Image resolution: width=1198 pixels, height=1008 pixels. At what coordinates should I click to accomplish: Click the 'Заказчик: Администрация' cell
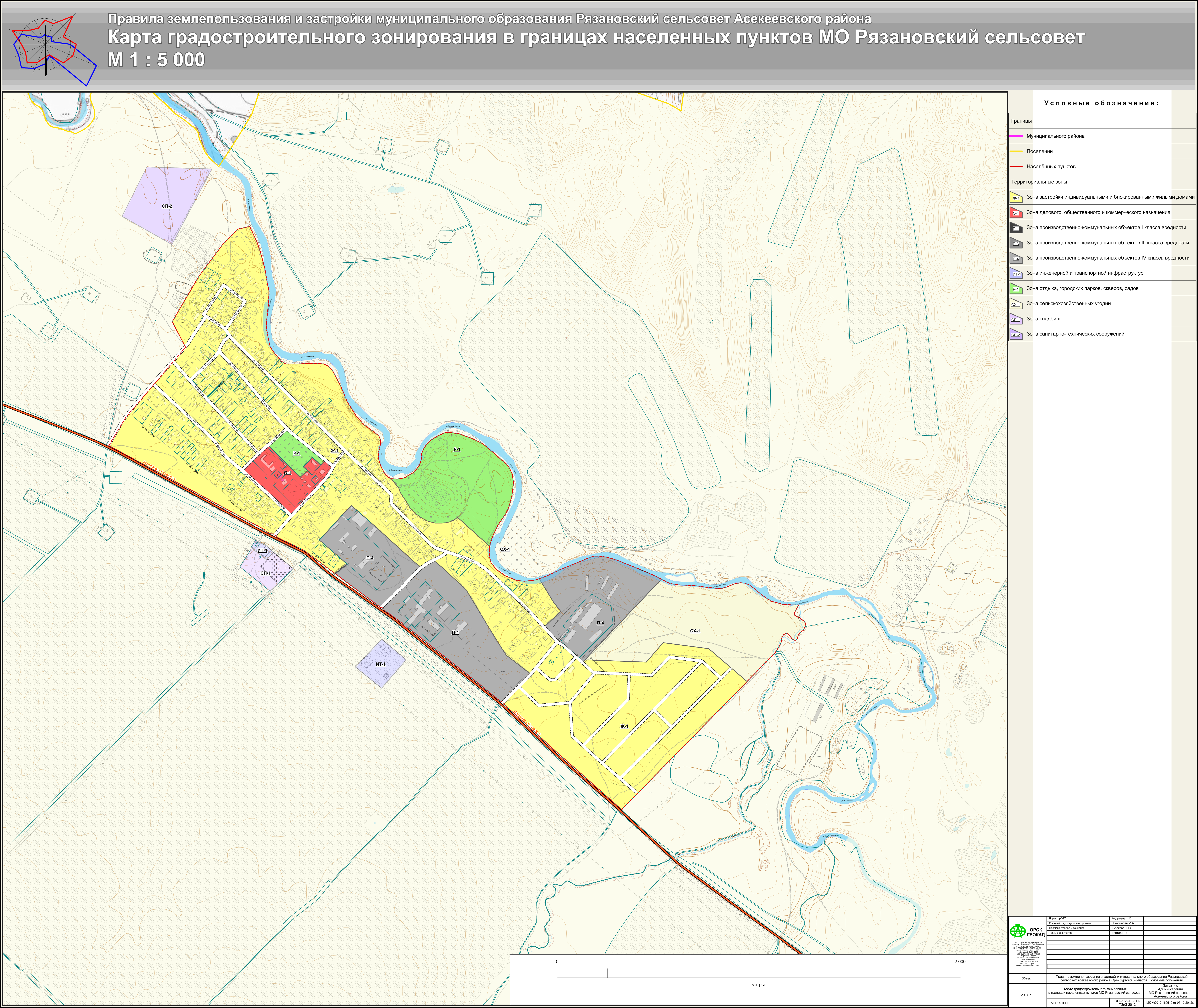pyautogui.click(x=1170, y=991)
